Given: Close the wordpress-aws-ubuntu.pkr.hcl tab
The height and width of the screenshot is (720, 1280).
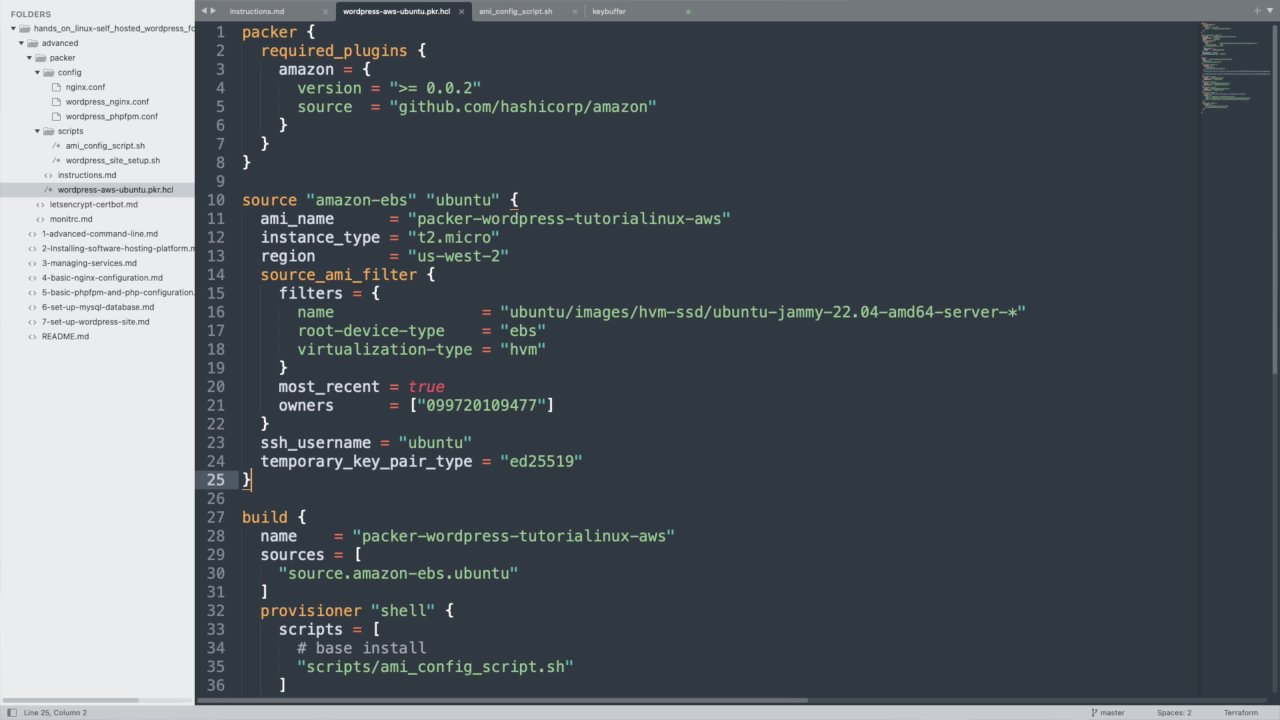Looking at the screenshot, I should point(462,12).
